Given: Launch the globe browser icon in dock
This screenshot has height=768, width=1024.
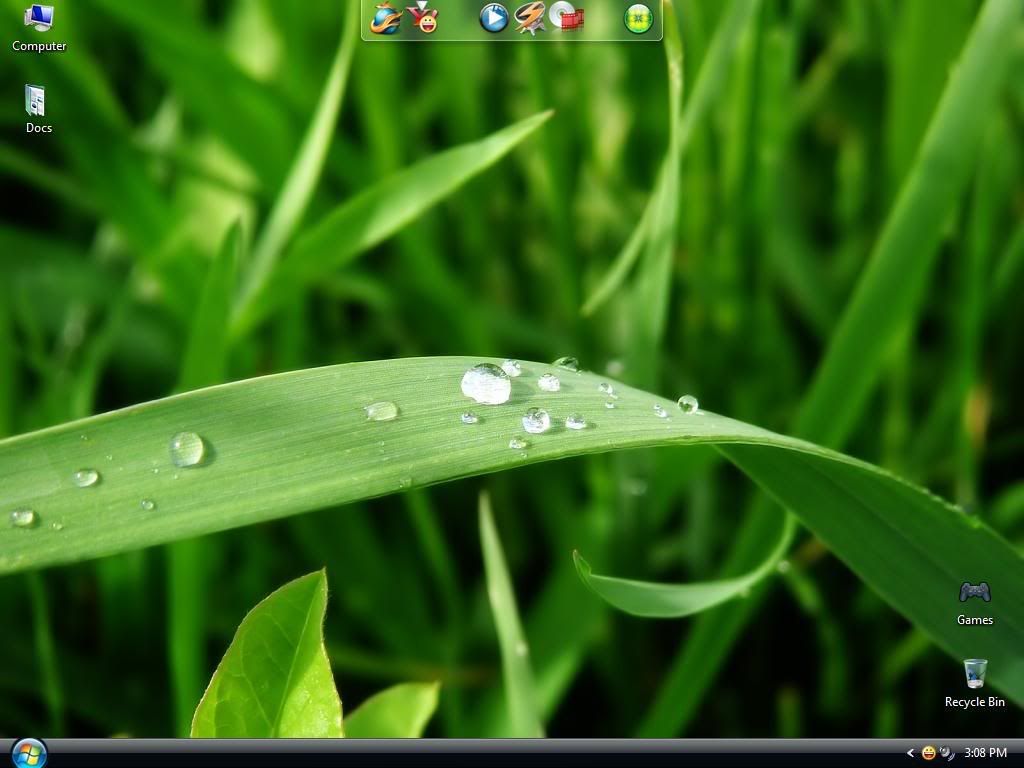Looking at the screenshot, I should (x=386, y=18).
